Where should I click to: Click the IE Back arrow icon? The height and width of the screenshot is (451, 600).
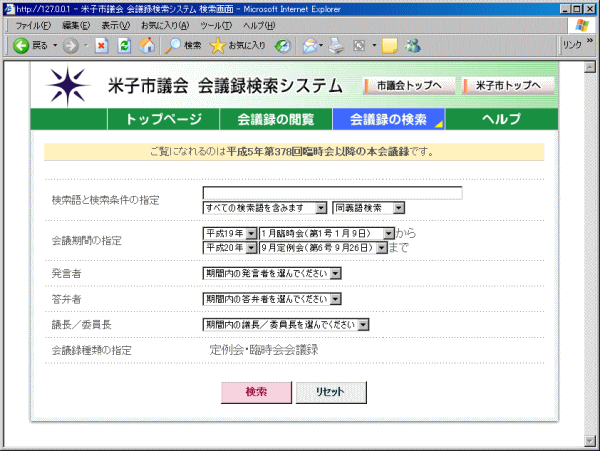(x=21, y=46)
